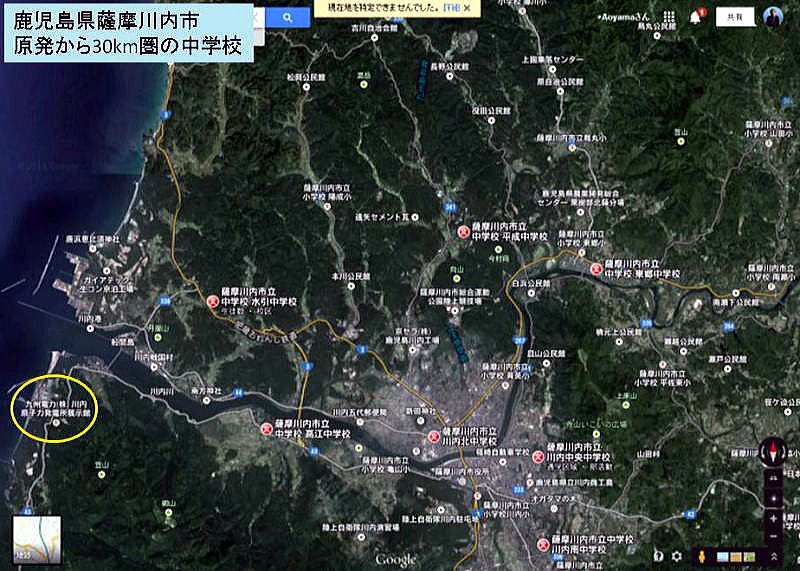Select the 平成中学校 school pin

tap(463, 232)
